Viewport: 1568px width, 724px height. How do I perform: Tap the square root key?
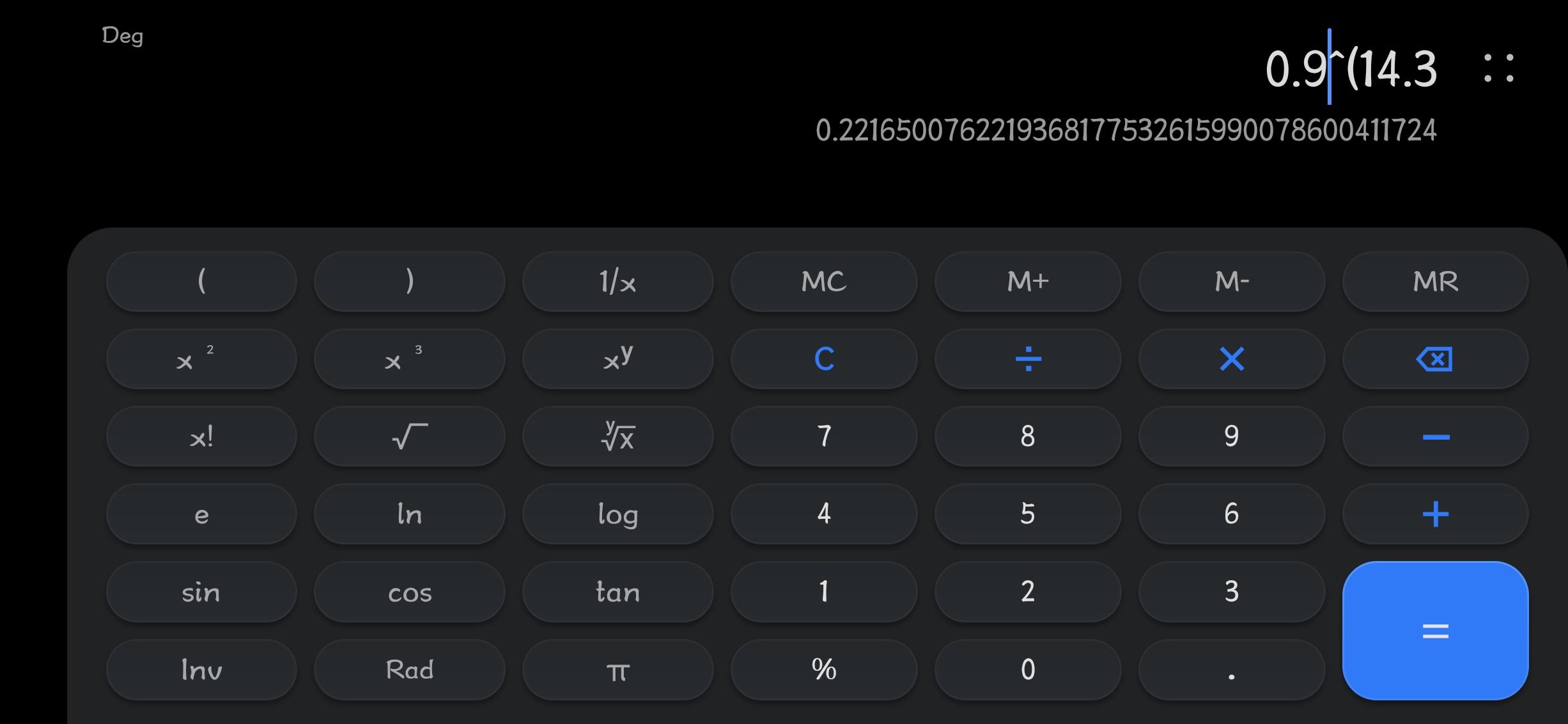click(x=409, y=436)
